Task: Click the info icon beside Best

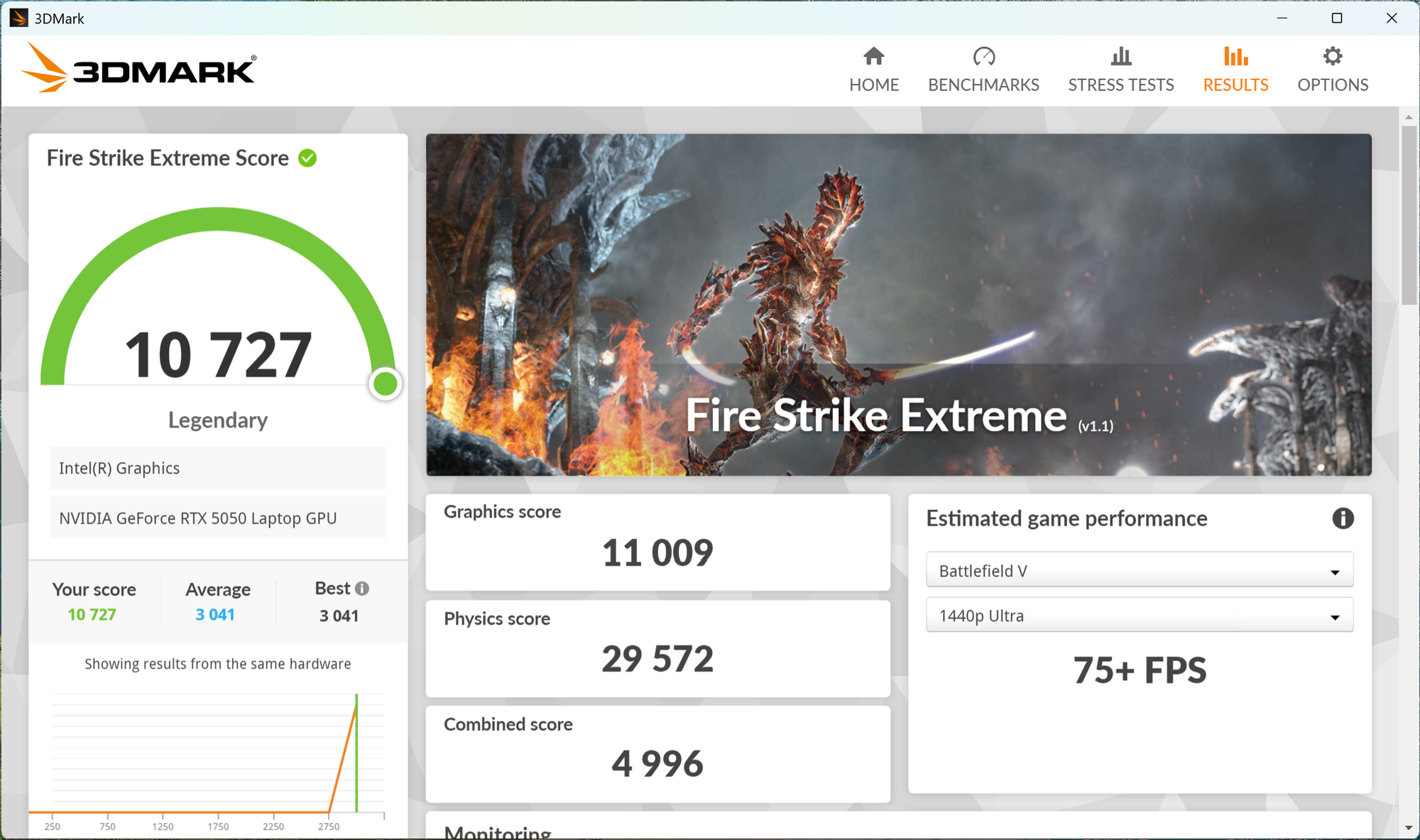Action: click(362, 589)
